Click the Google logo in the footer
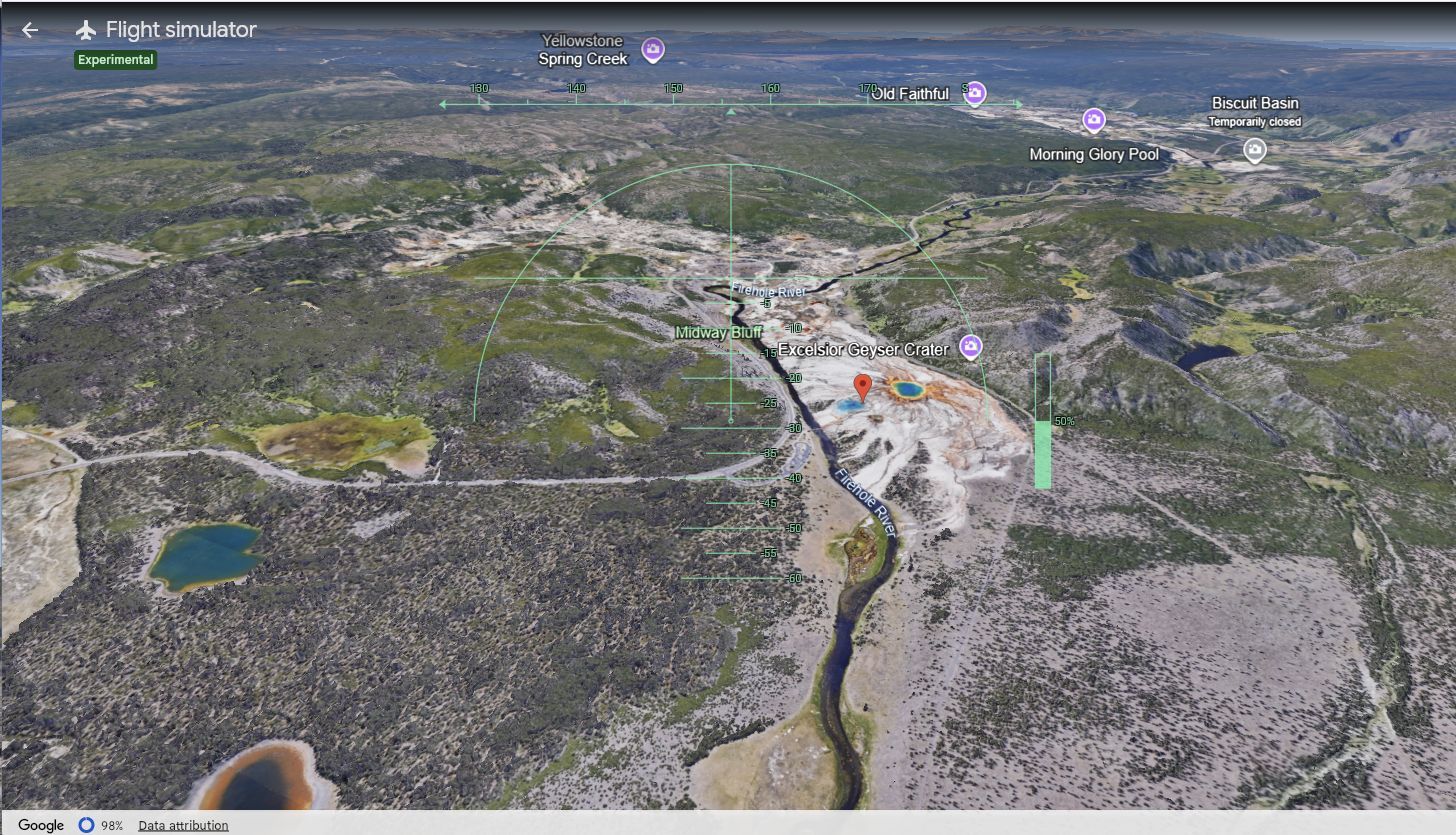Screen dimensions: 1456x835 click(41, 825)
